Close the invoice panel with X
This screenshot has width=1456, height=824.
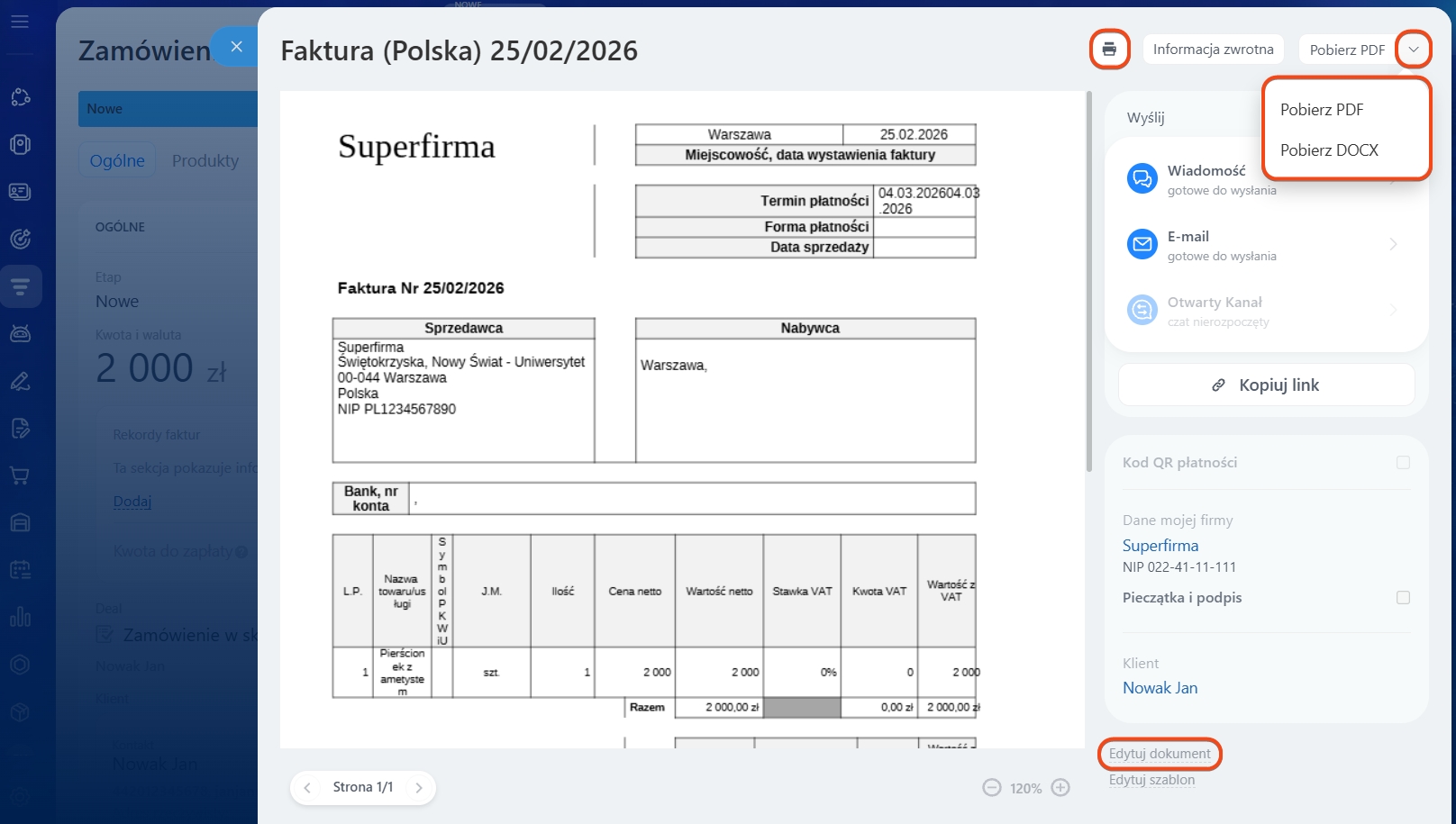(236, 47)
